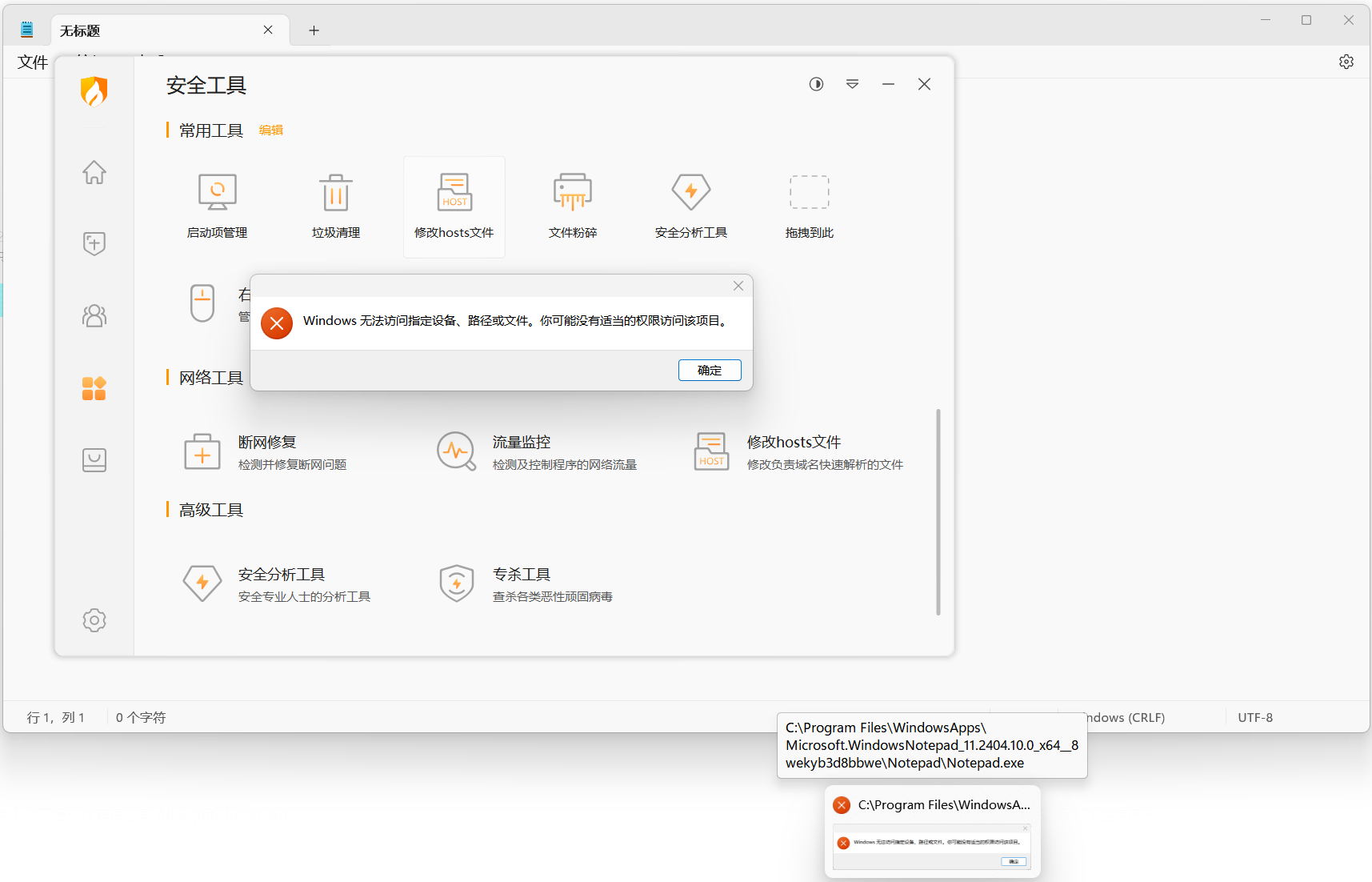Viewport: 1372px width, 882px height.
Task: Click the 网络工具 section heading
Action: click(211, 378)
